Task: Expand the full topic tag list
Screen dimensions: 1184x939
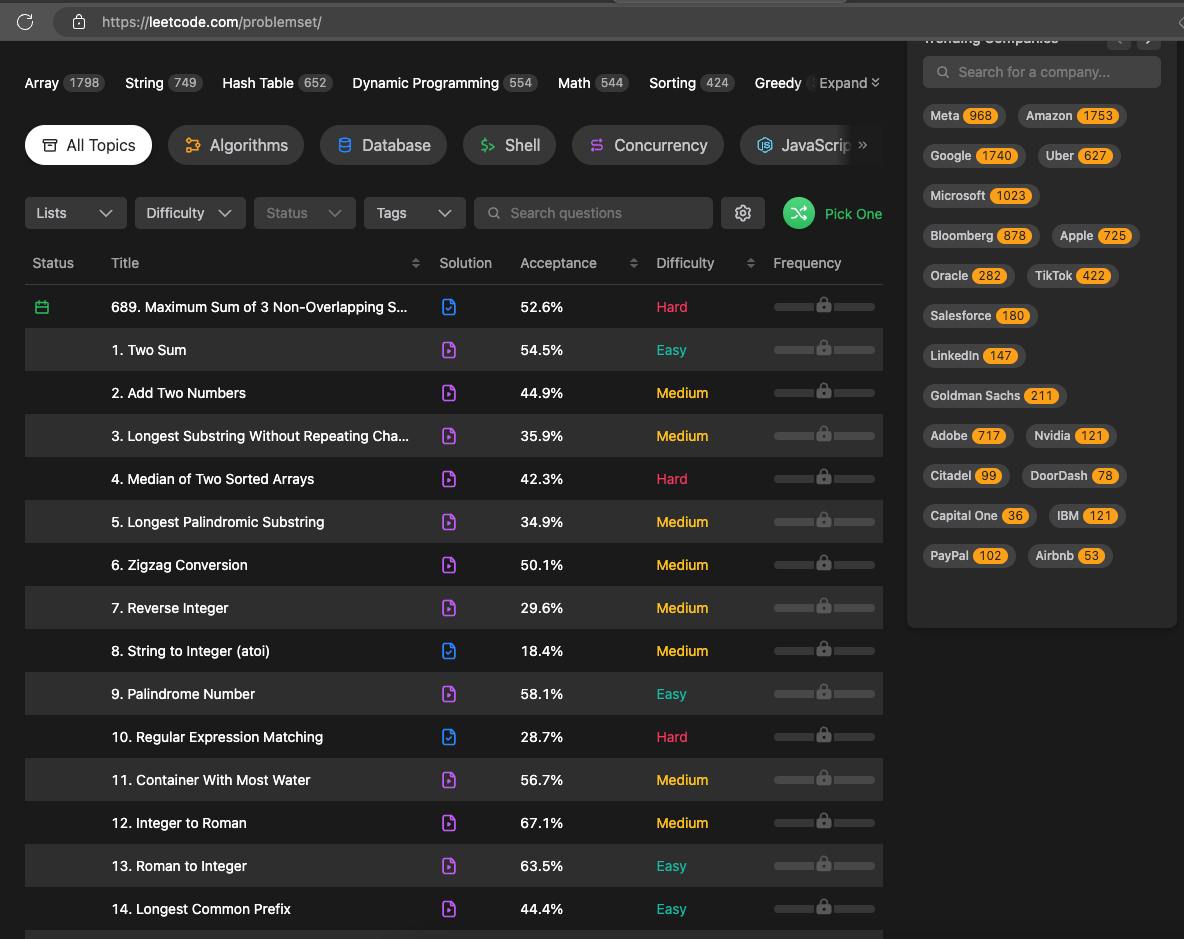Action: (849, 83)
